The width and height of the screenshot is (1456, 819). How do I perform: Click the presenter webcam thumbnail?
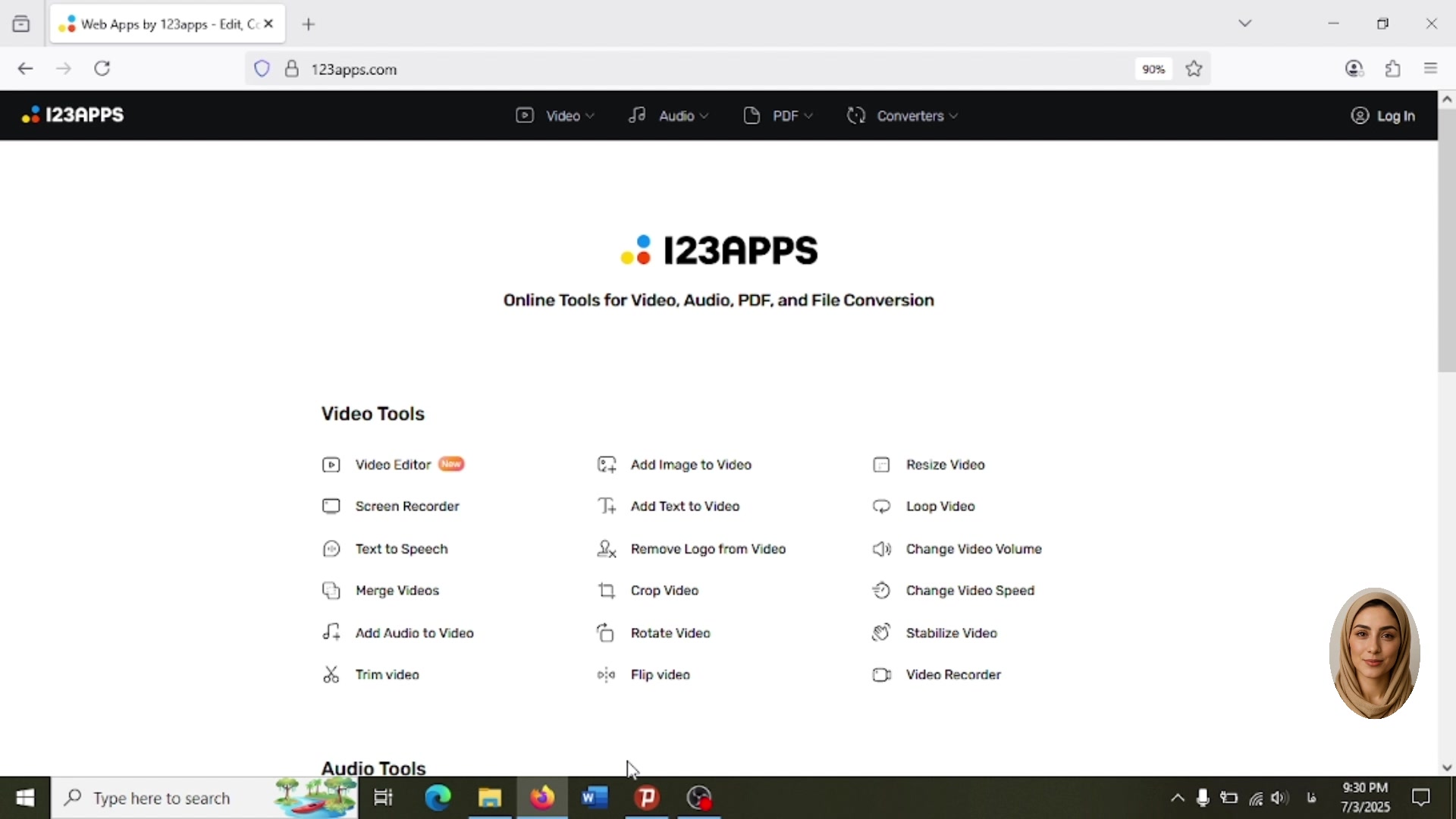click(x=1374, y=653)
